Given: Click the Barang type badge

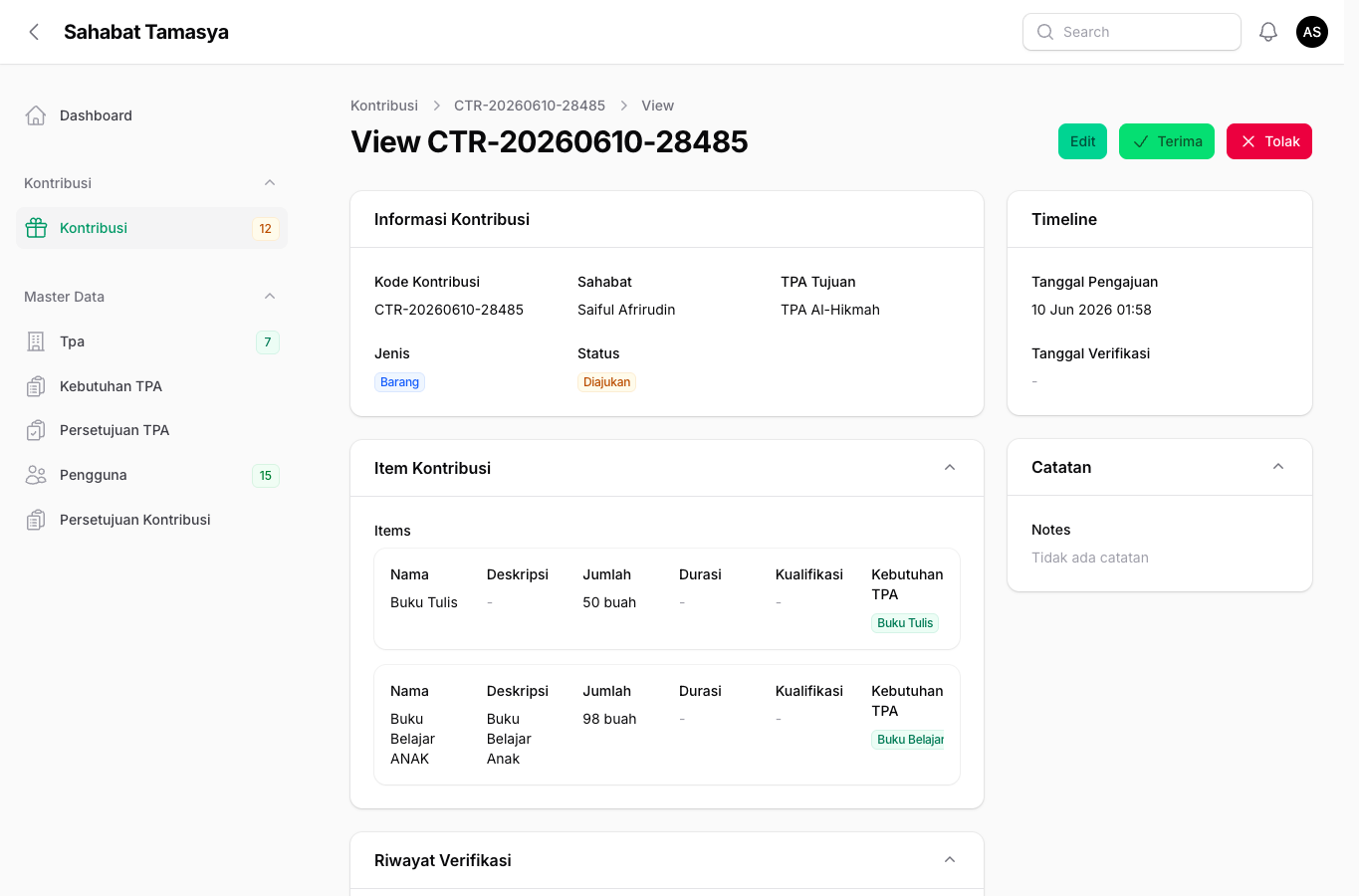Looking at the screenshot, I should click(x=399, y=382).
